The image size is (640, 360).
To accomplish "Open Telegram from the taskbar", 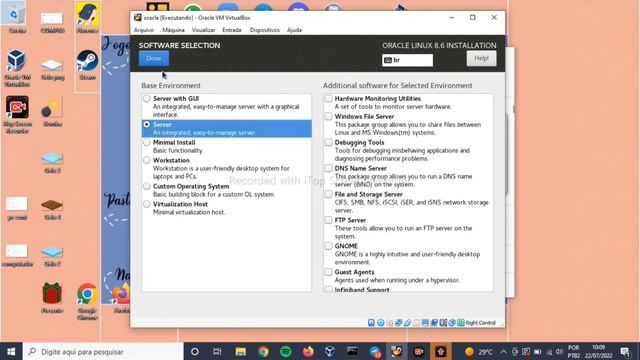I will point(374,351).
